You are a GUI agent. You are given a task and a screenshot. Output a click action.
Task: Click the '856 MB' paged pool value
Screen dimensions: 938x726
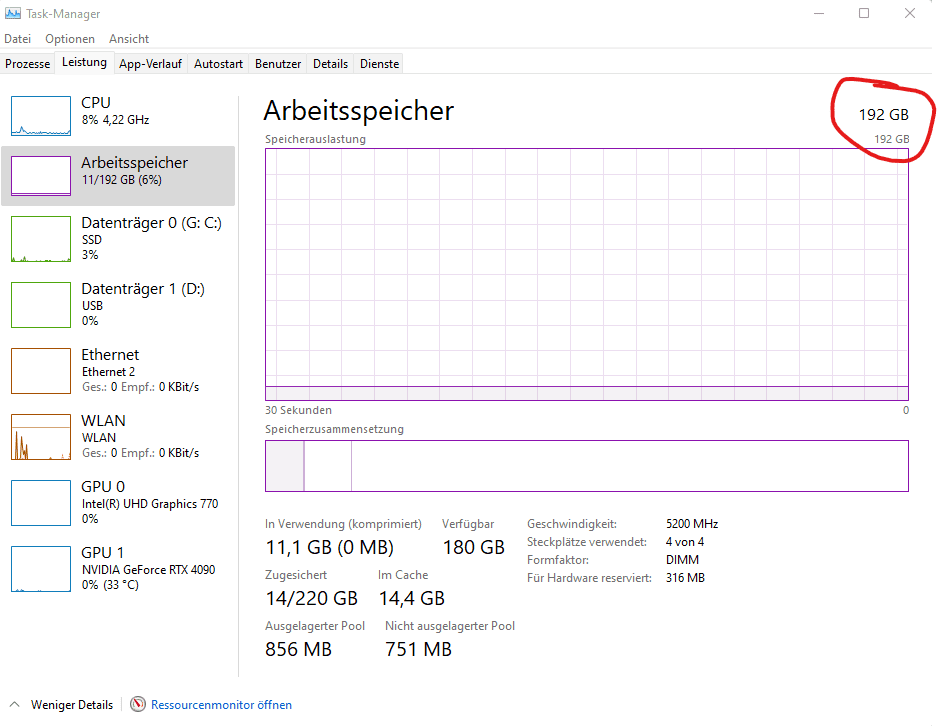point(298,649)
